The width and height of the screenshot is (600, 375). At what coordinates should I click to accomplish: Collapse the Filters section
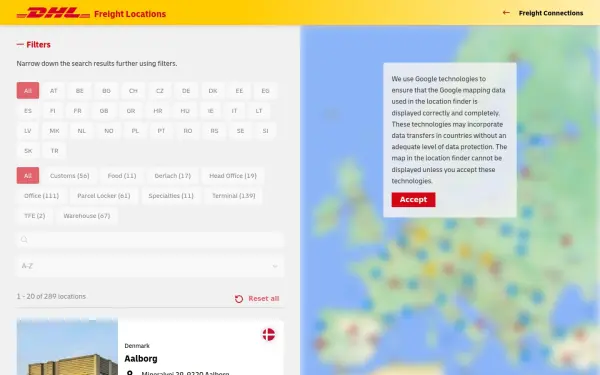click(x=33, y=45)
